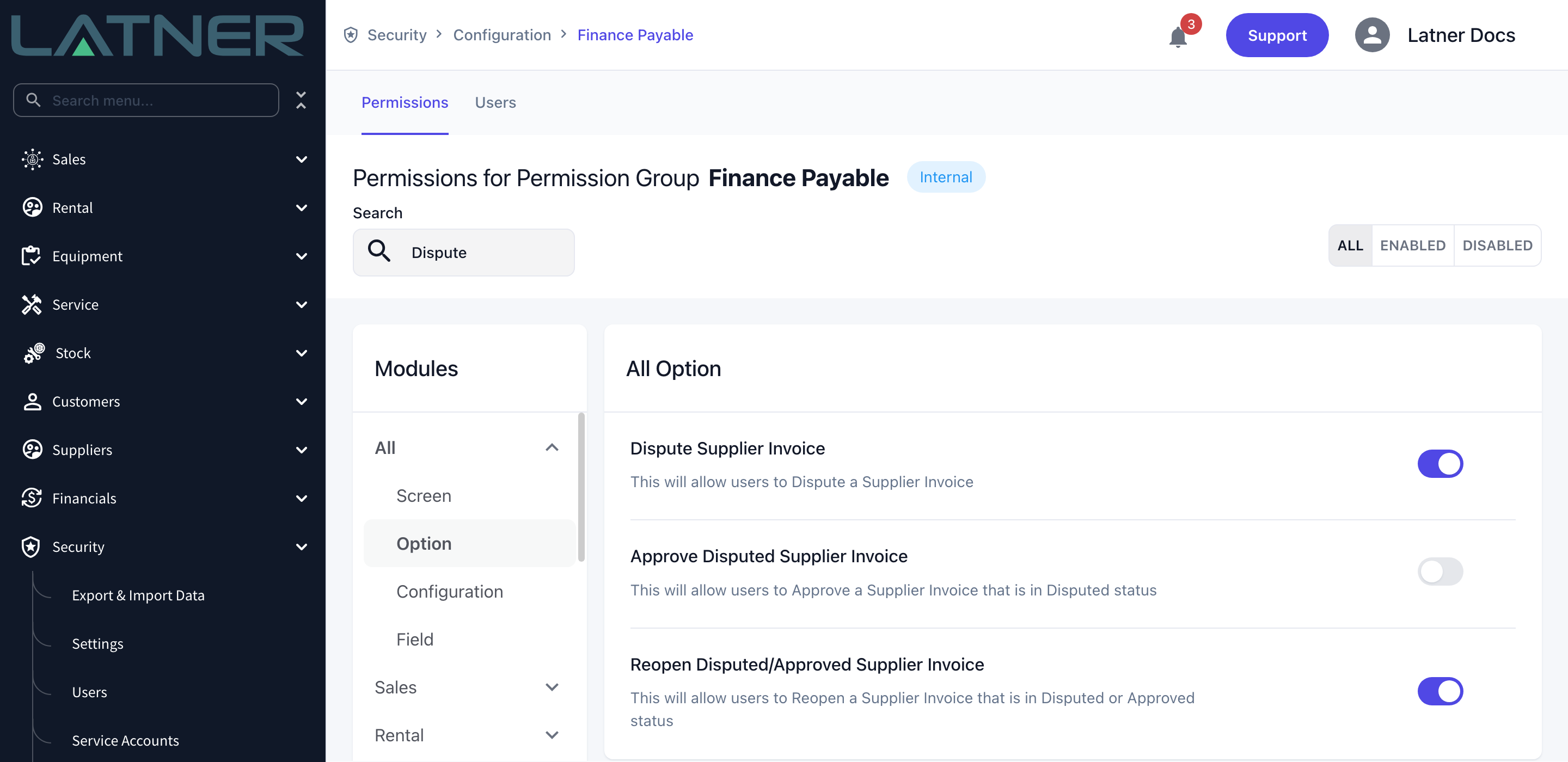The height and width of the screenshot is (762, 1568).
Task: Click the Financials dollar icon
Action: click(x=32, y=498)
